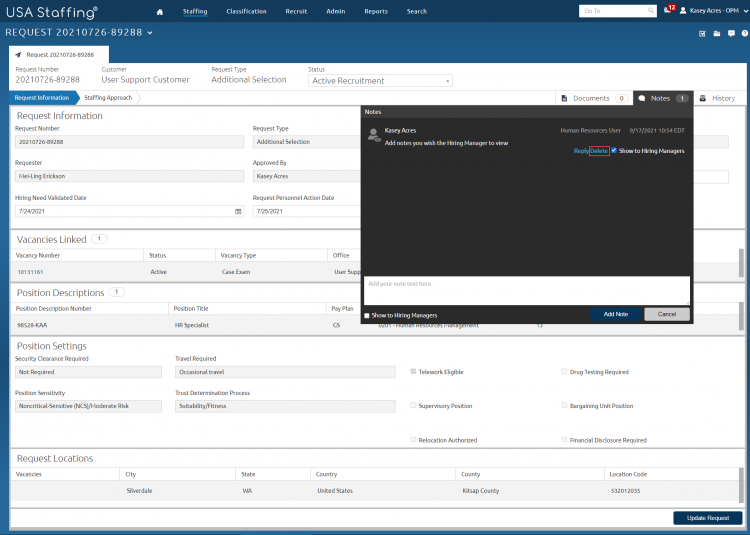Uncheck Show to Hiring Managers on existing note

(614, 150)
